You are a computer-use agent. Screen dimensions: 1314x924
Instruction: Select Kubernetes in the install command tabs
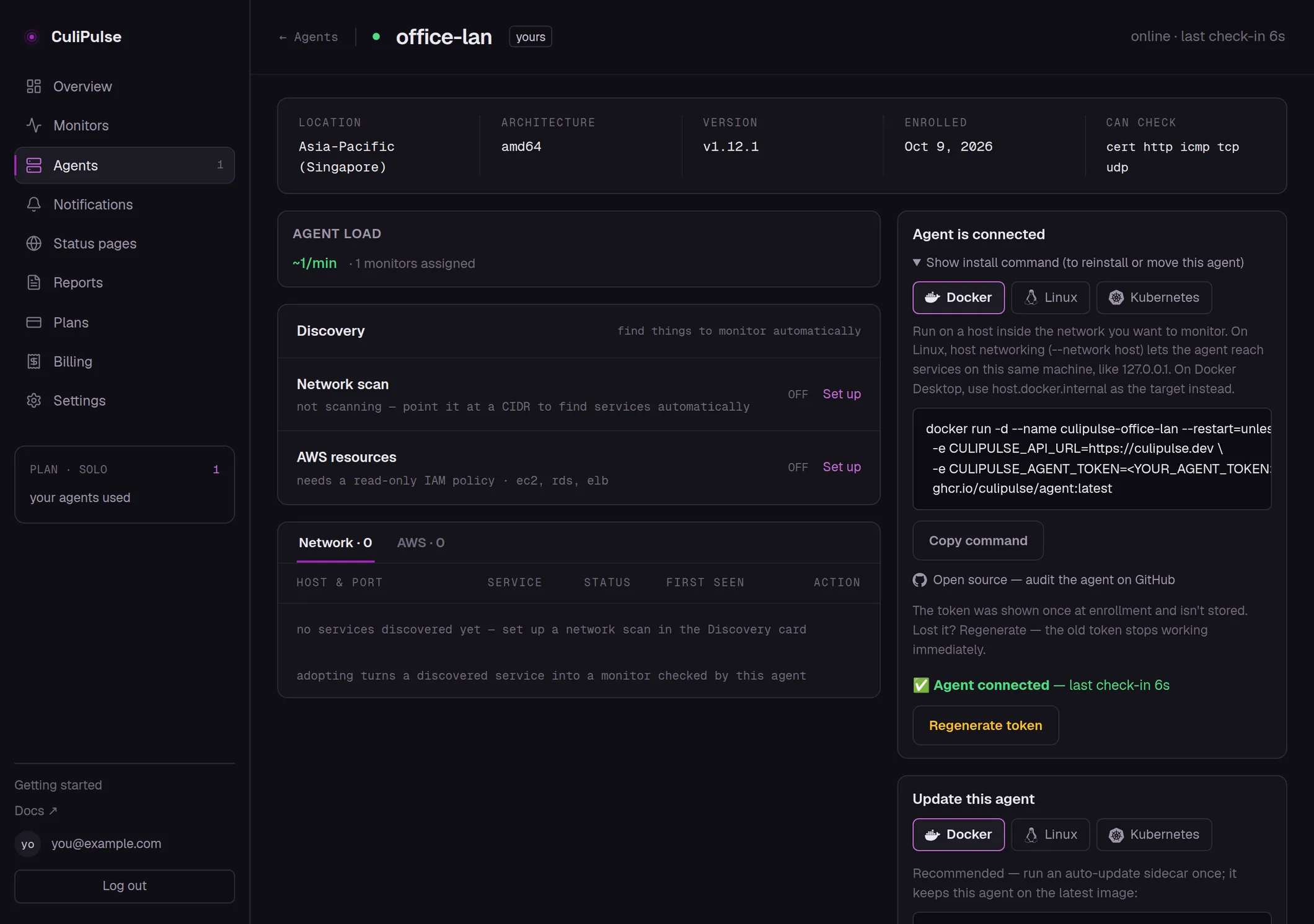[x=1154, y=297]
